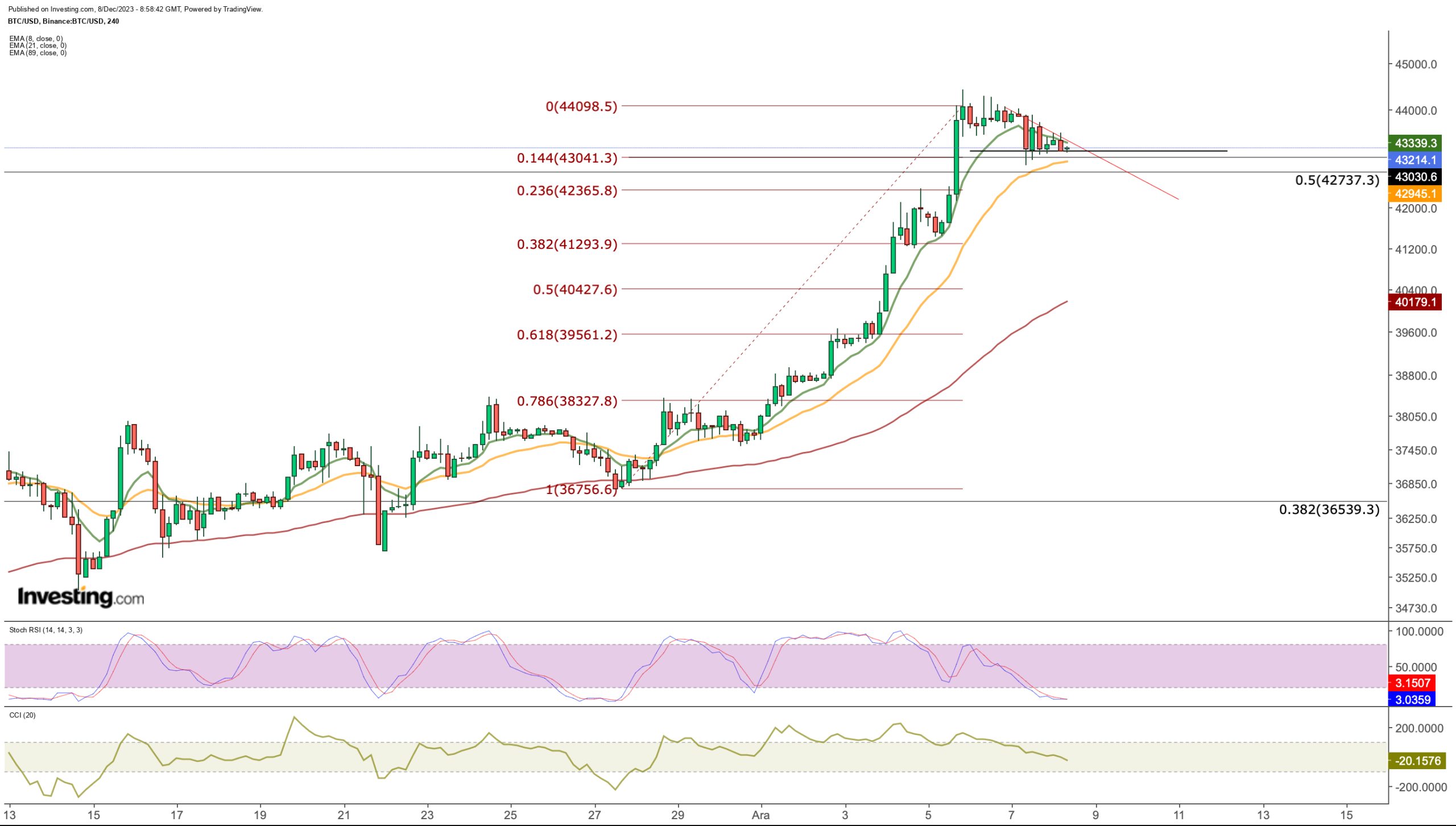1456x826 pixels.
Task: Click the 0(44098.5) Fibonacci level label
Action: 581,106
